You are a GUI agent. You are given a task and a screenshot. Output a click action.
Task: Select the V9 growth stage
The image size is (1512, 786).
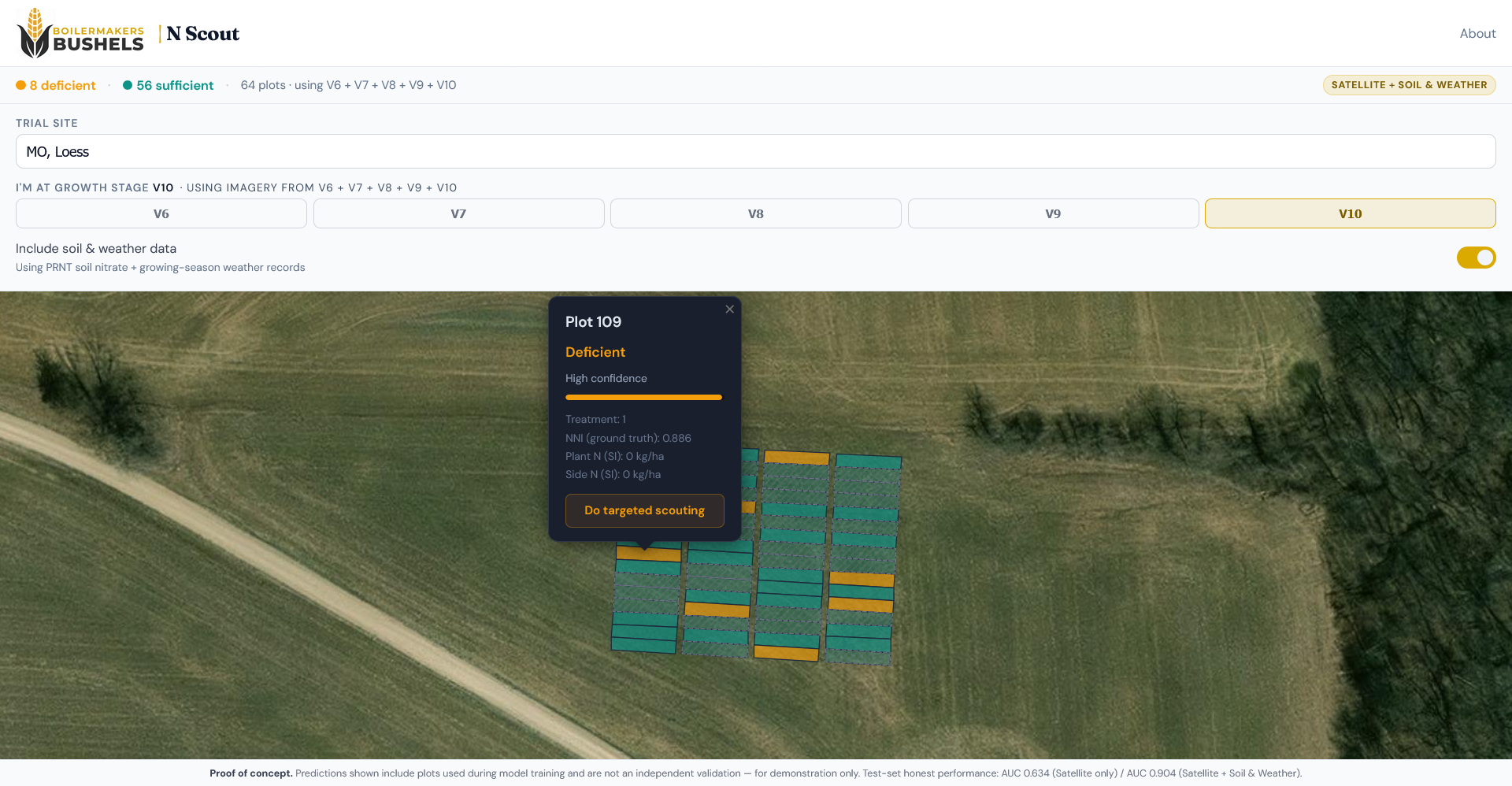1053,213
